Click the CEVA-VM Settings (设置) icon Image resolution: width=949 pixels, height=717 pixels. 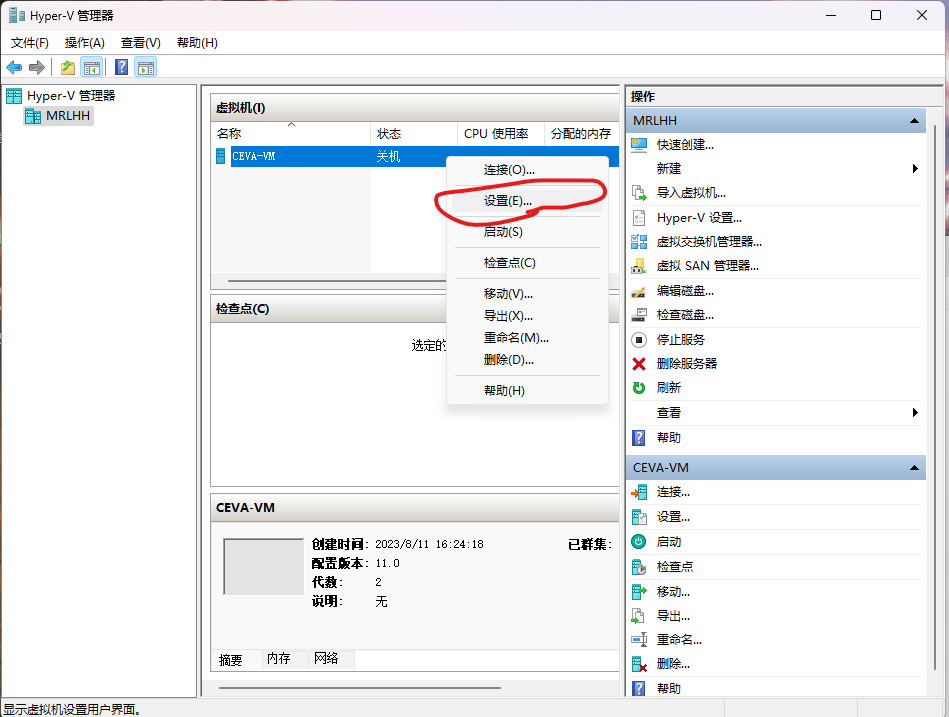639,517
